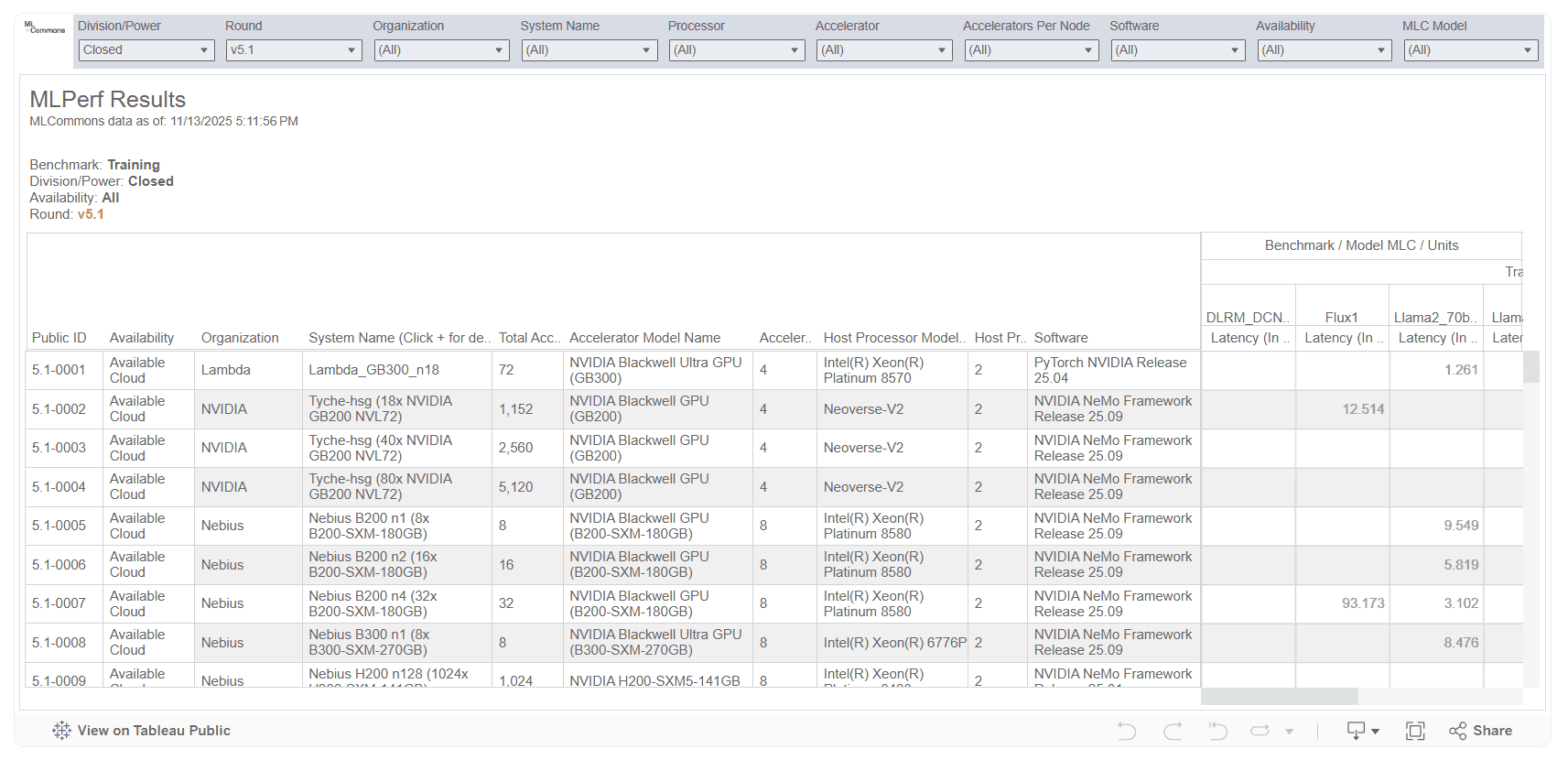This screenshot has height=760, width=1568.
Task: Click the MLCommons logo
Action: tap(44, 28)
